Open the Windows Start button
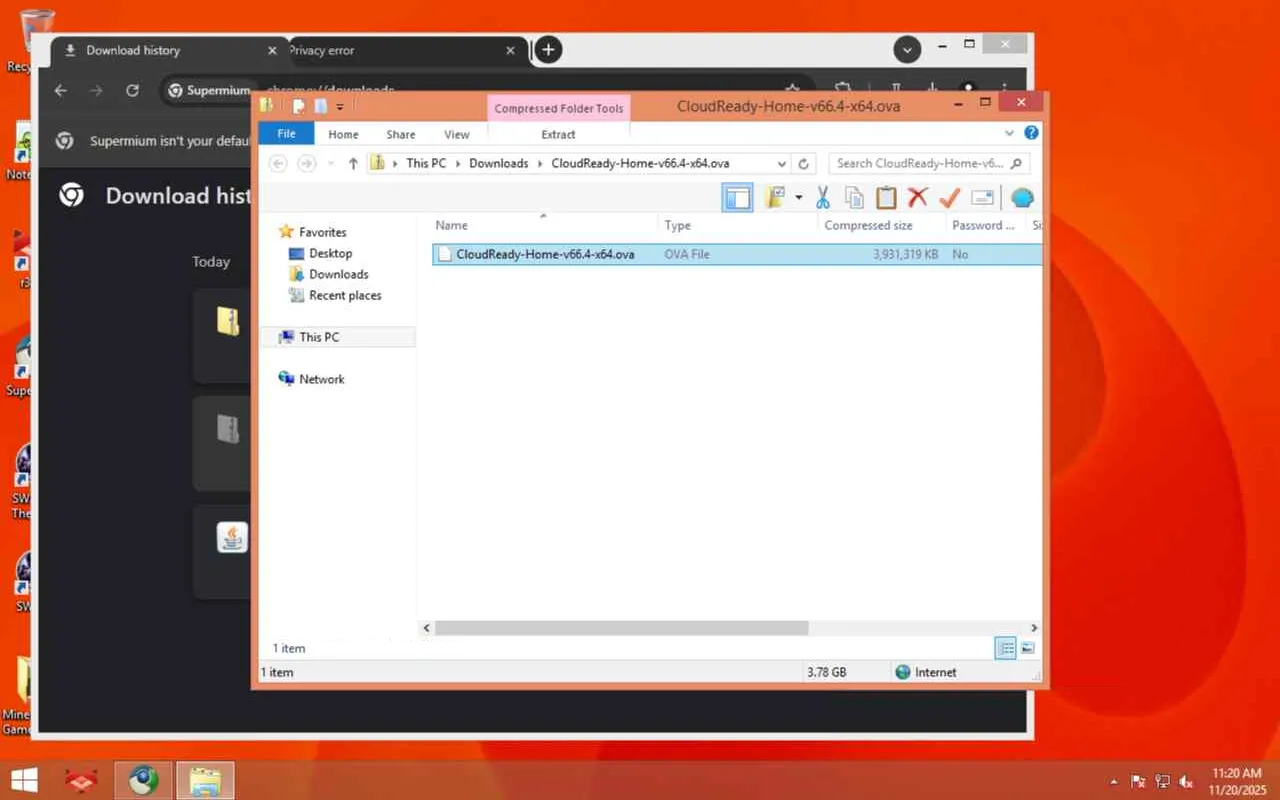 [25, 780]
